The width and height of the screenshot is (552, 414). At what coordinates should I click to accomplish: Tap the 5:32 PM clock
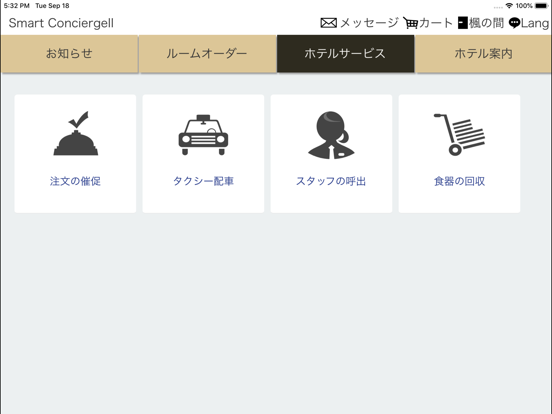tap(17, 6)
